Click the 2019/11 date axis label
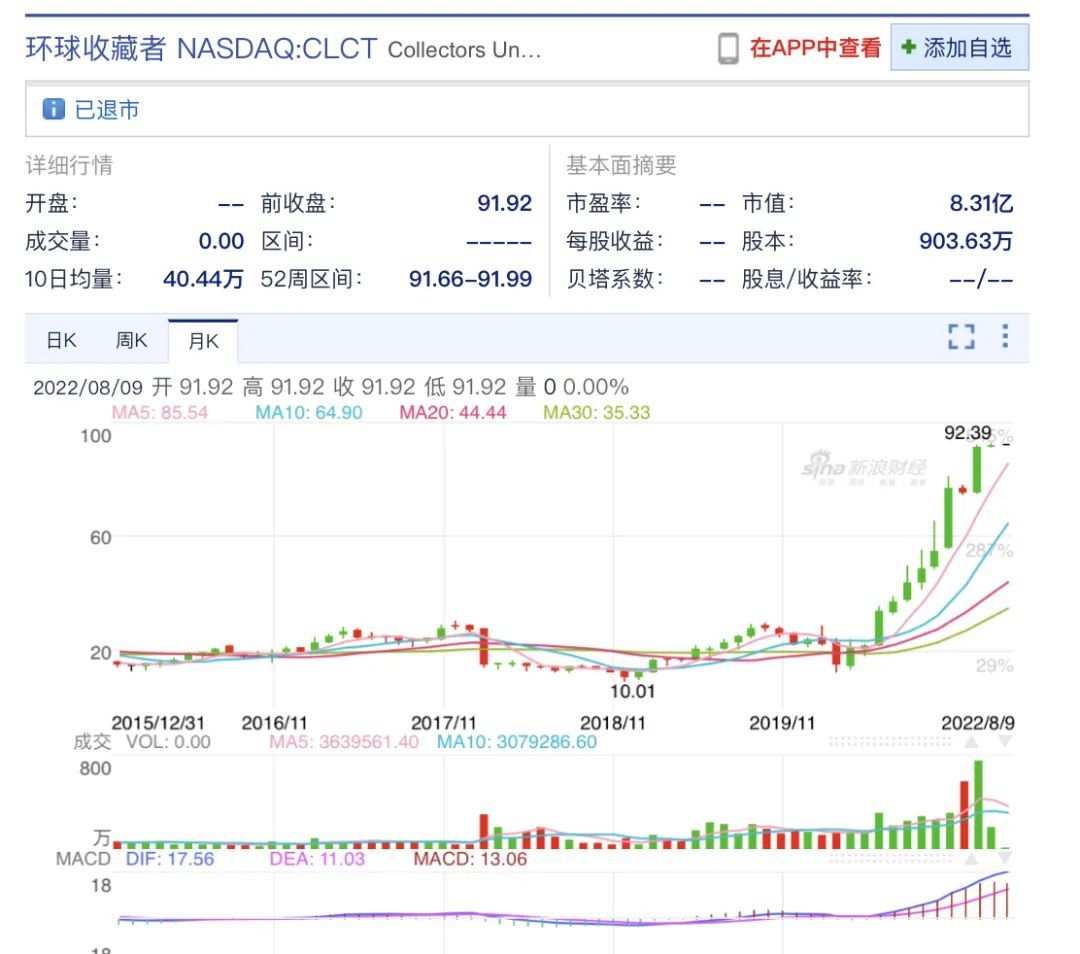The height and width of the screenshot is (954, 1080). point(782,723)
